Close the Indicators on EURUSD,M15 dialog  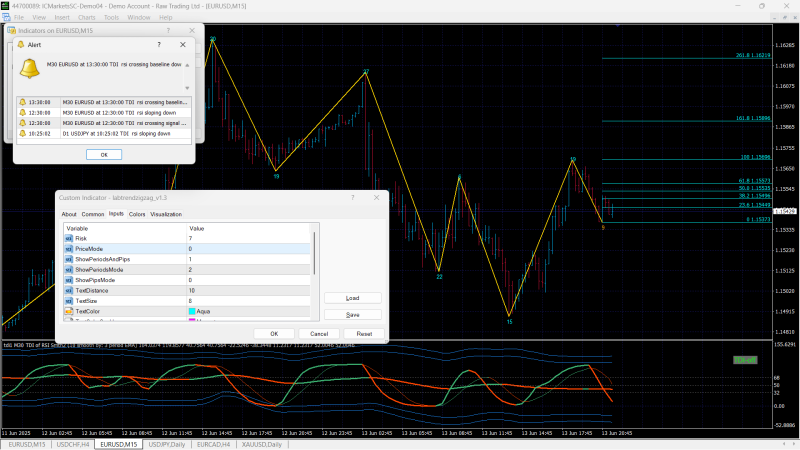(x=194, y=31)
